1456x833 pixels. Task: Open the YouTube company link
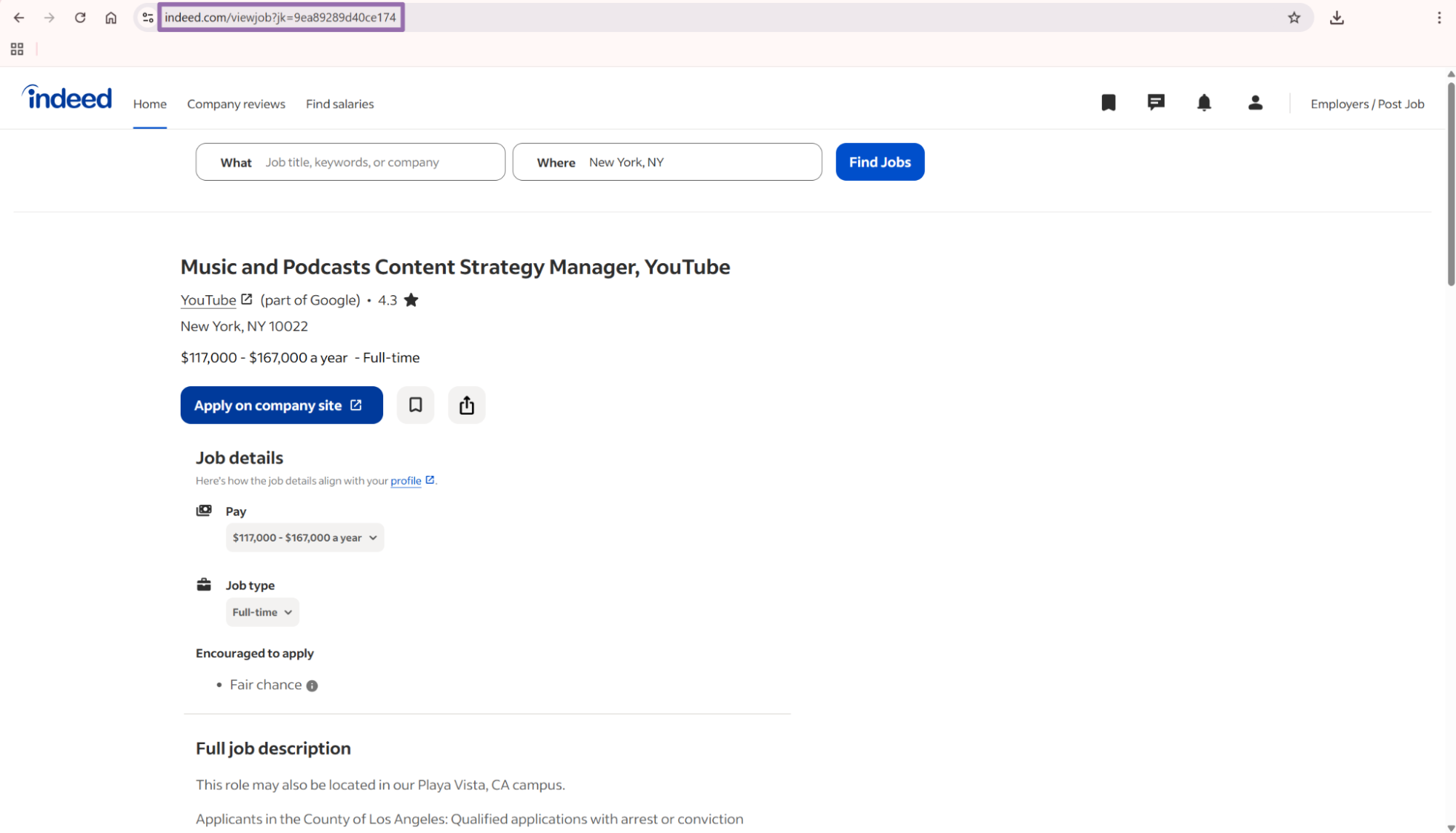pos(208,300)
